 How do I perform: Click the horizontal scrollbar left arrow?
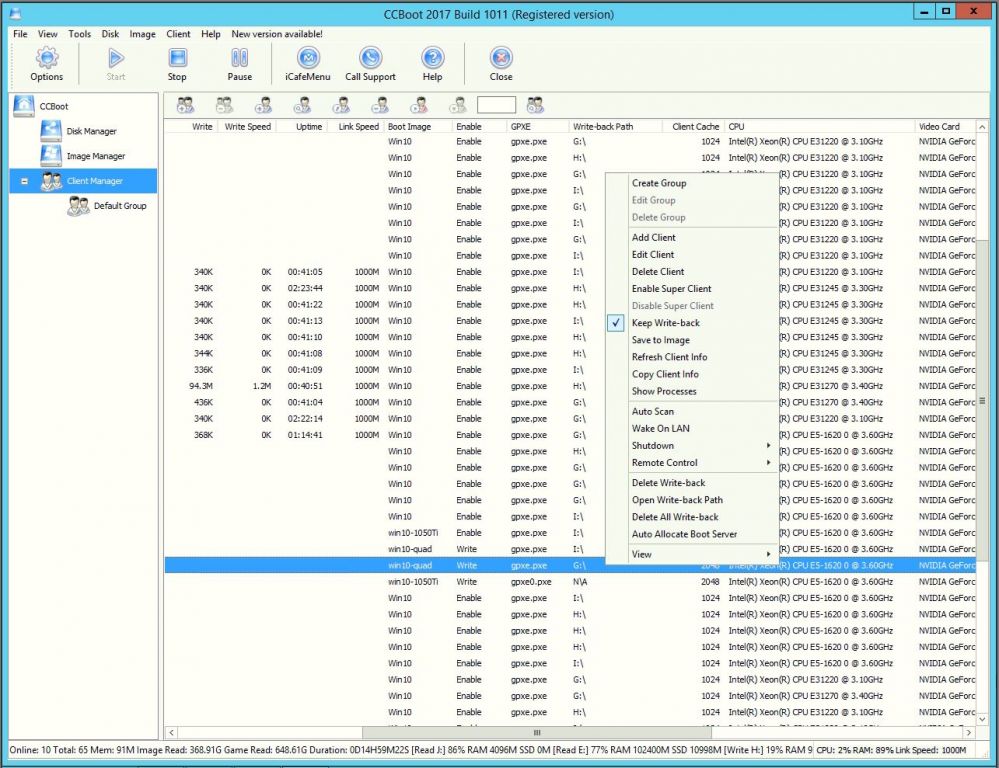pyautogui.click(x=171, y=733)
